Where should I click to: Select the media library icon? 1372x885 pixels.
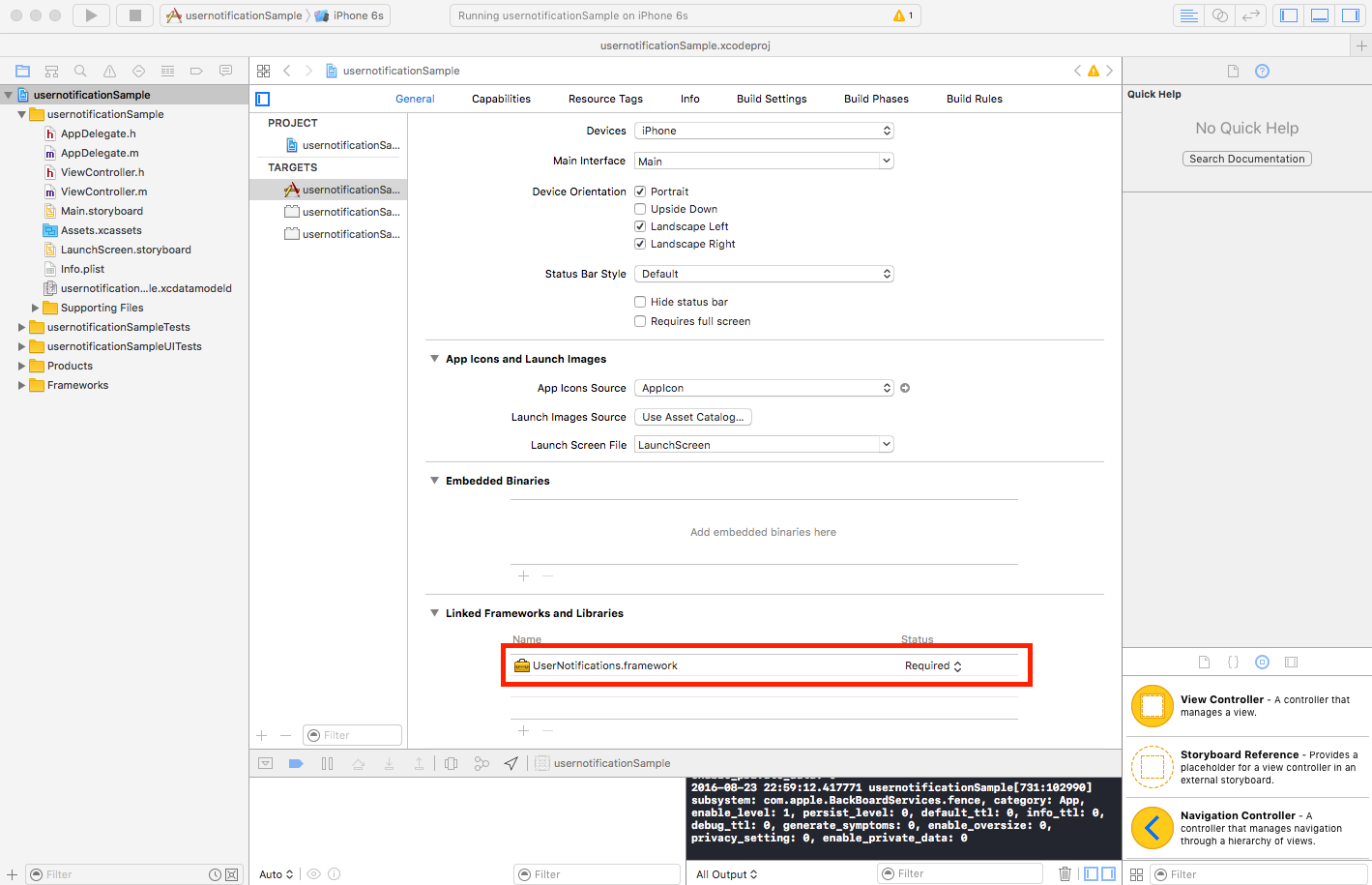(1291, 663)
